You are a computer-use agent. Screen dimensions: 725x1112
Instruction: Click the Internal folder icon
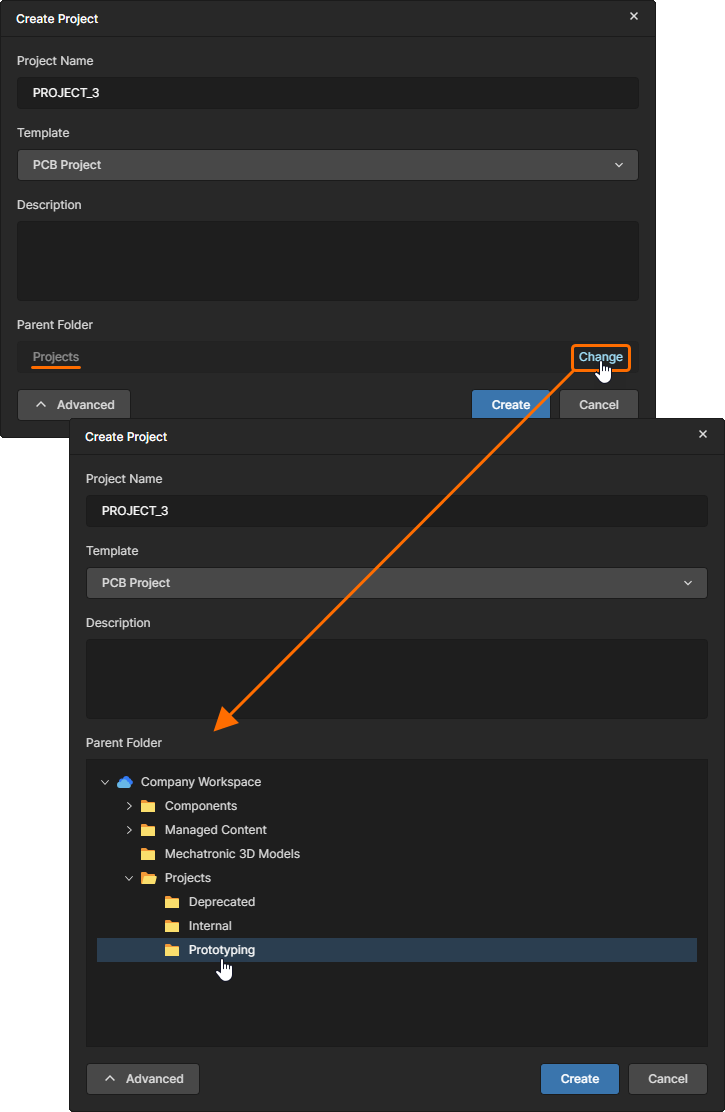click(x=172, y=926)
